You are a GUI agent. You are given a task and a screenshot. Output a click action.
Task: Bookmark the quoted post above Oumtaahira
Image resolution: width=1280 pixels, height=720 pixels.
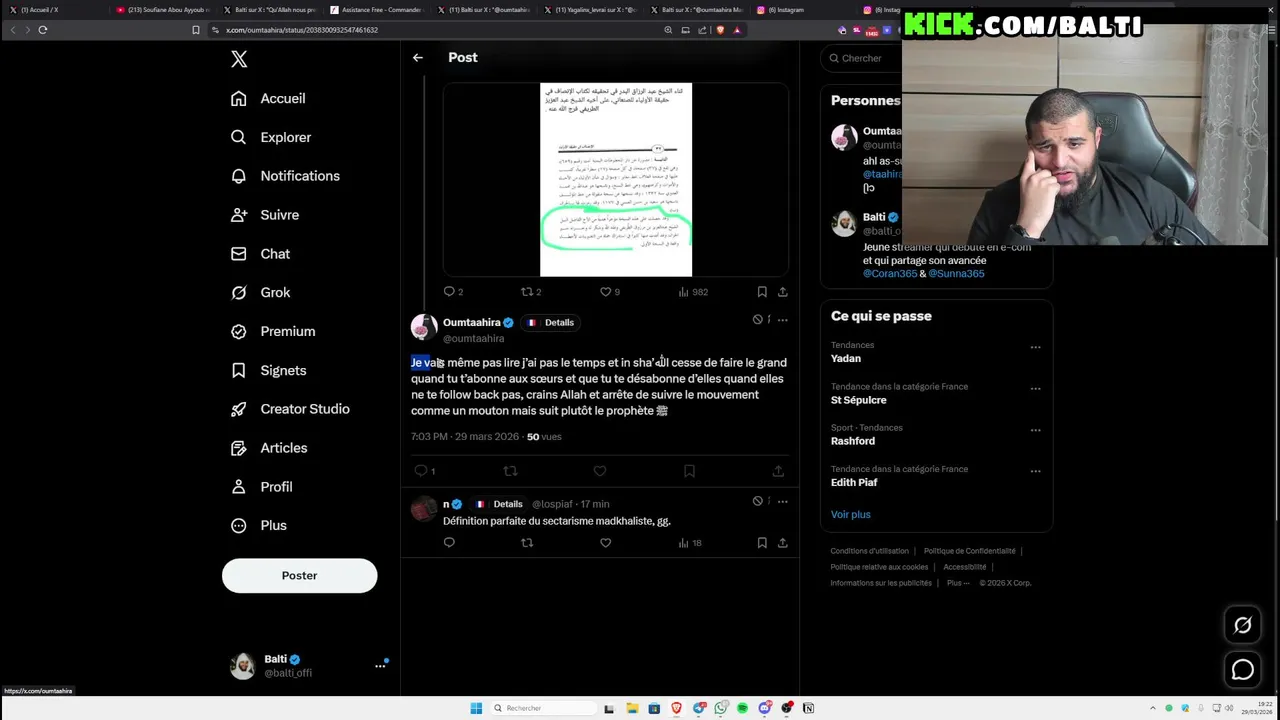[x=762, y=292]
